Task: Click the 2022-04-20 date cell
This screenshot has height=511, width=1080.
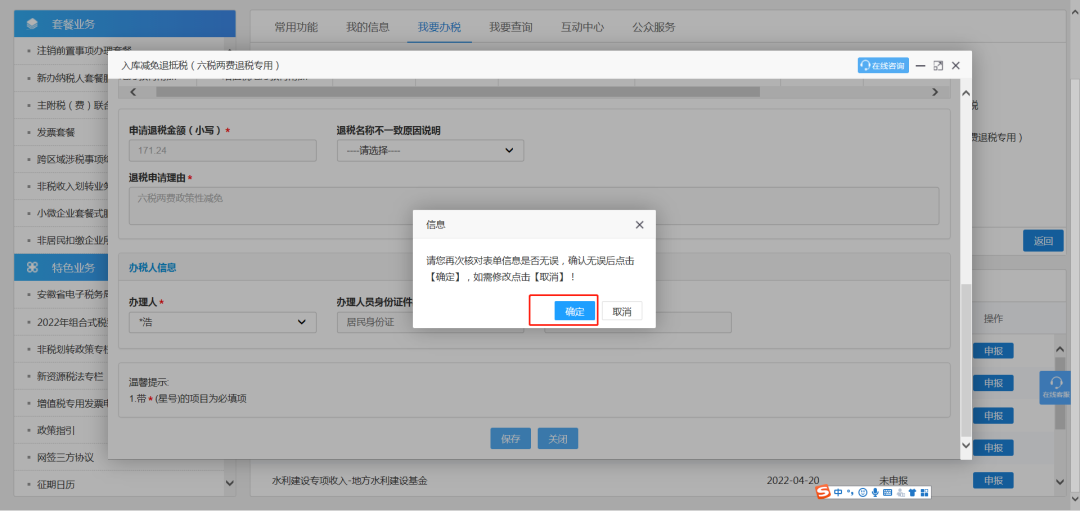Action: click(x=793, y=480)
